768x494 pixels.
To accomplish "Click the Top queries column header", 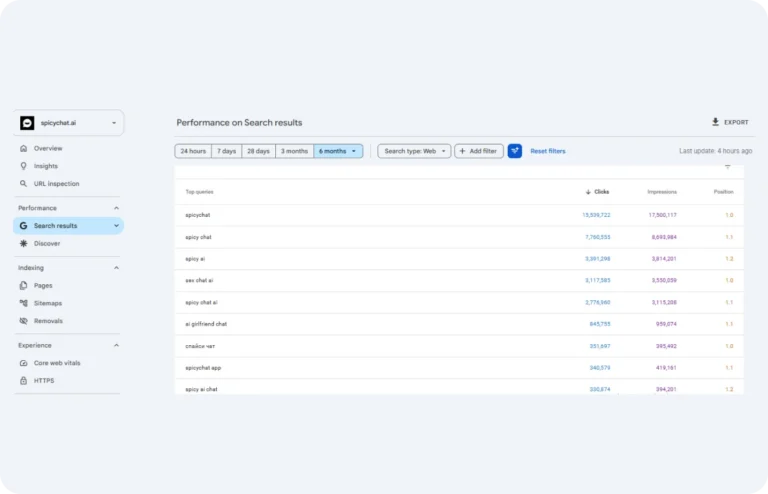I will (199, 192).
